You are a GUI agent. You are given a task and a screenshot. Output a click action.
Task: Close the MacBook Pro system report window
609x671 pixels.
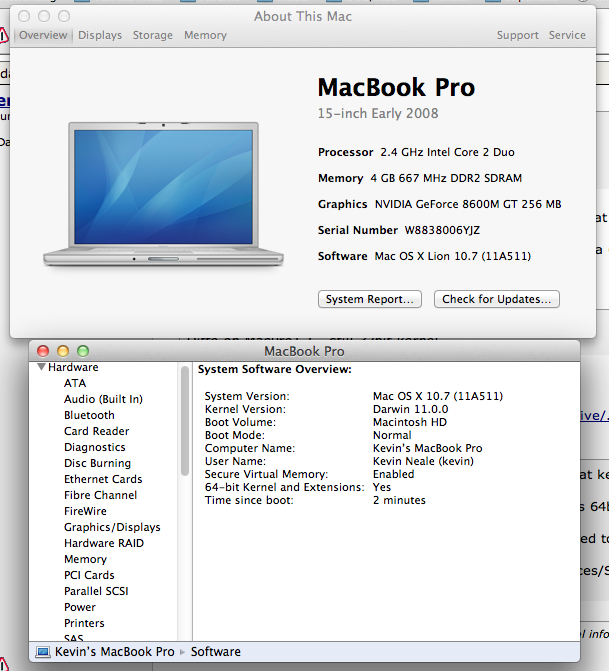coord(43,351)
